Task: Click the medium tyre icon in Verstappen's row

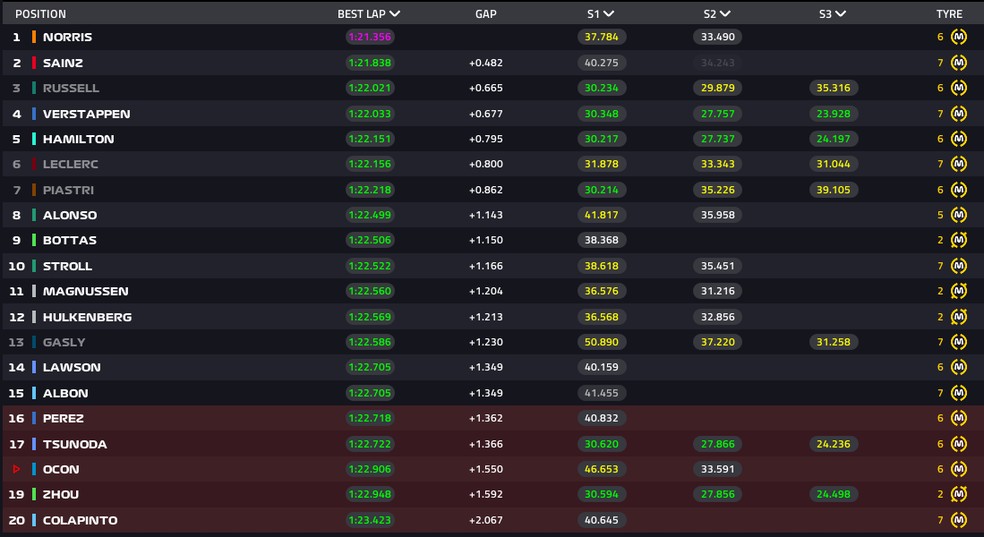Action: [958, 114]
